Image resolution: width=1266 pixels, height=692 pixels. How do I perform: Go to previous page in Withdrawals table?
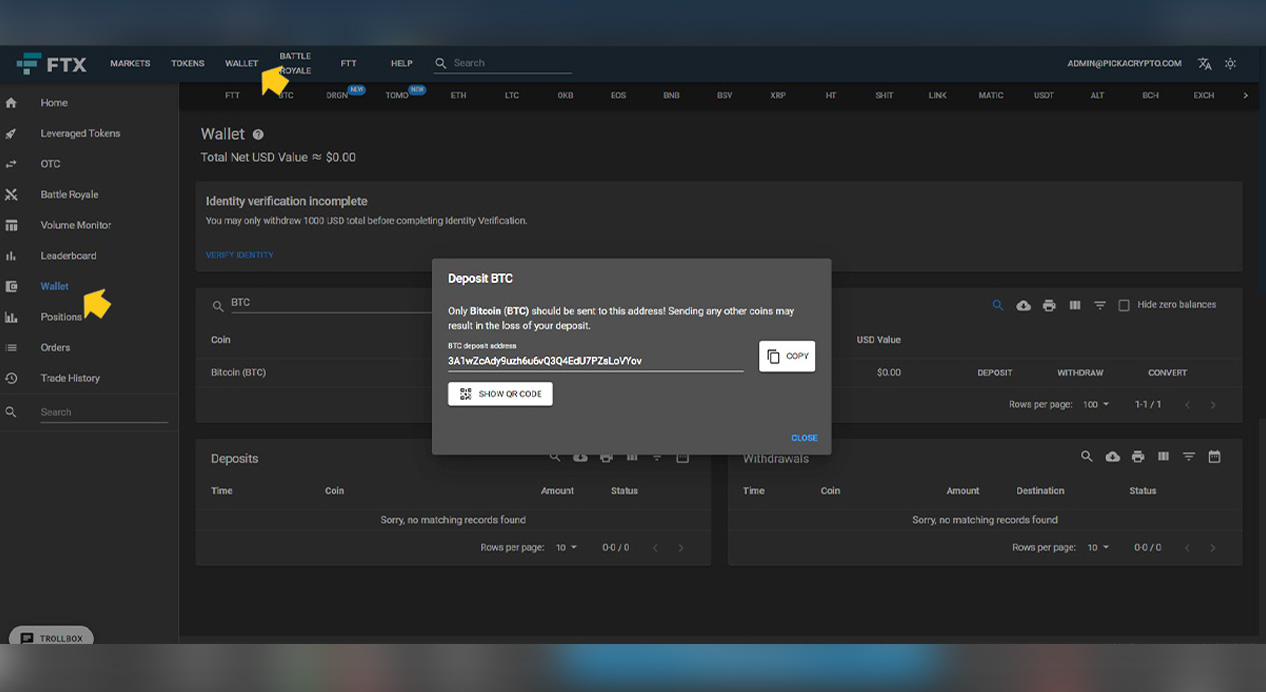click(1187, 548)
